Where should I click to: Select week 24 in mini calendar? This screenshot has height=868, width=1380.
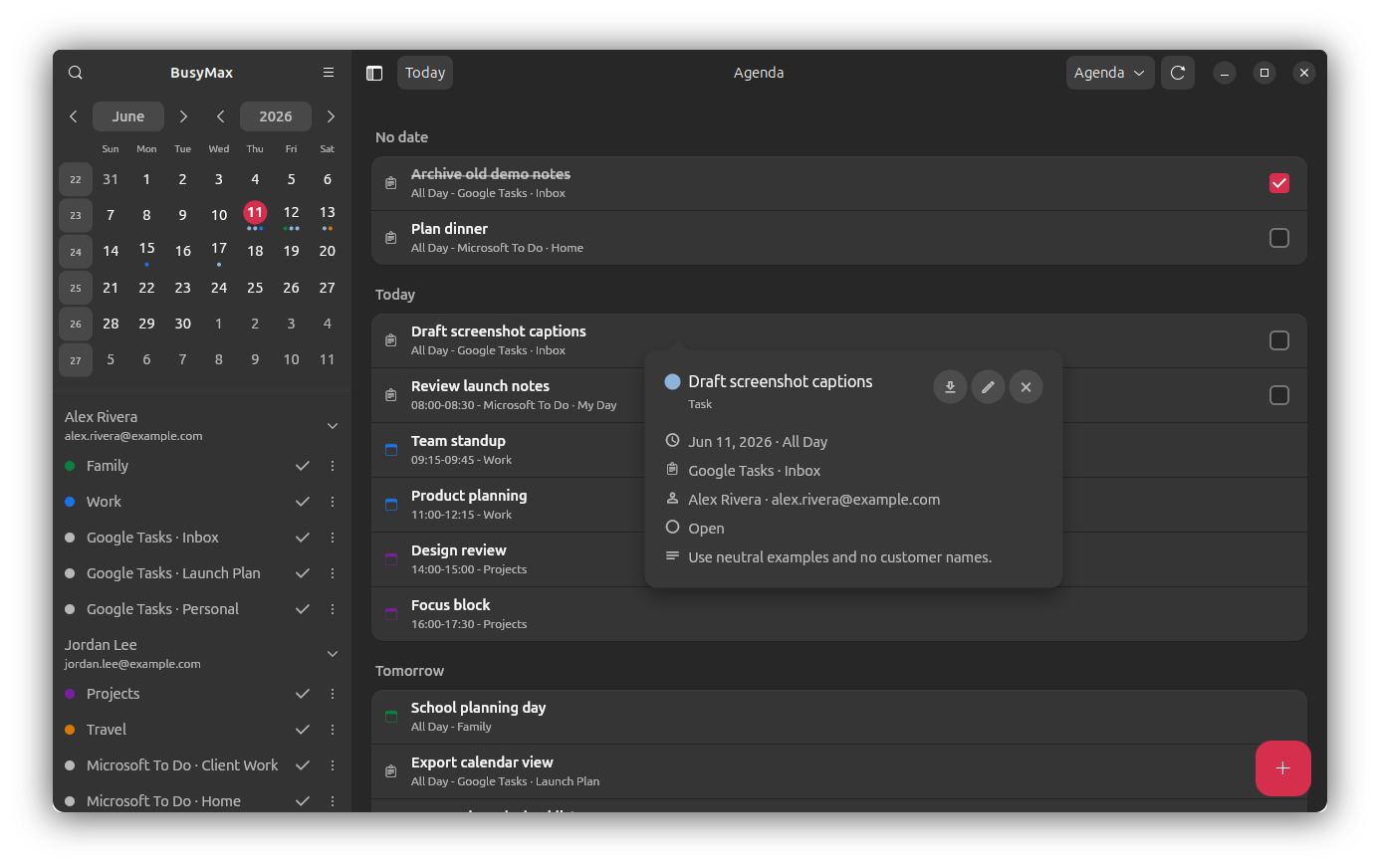[76, 252]
